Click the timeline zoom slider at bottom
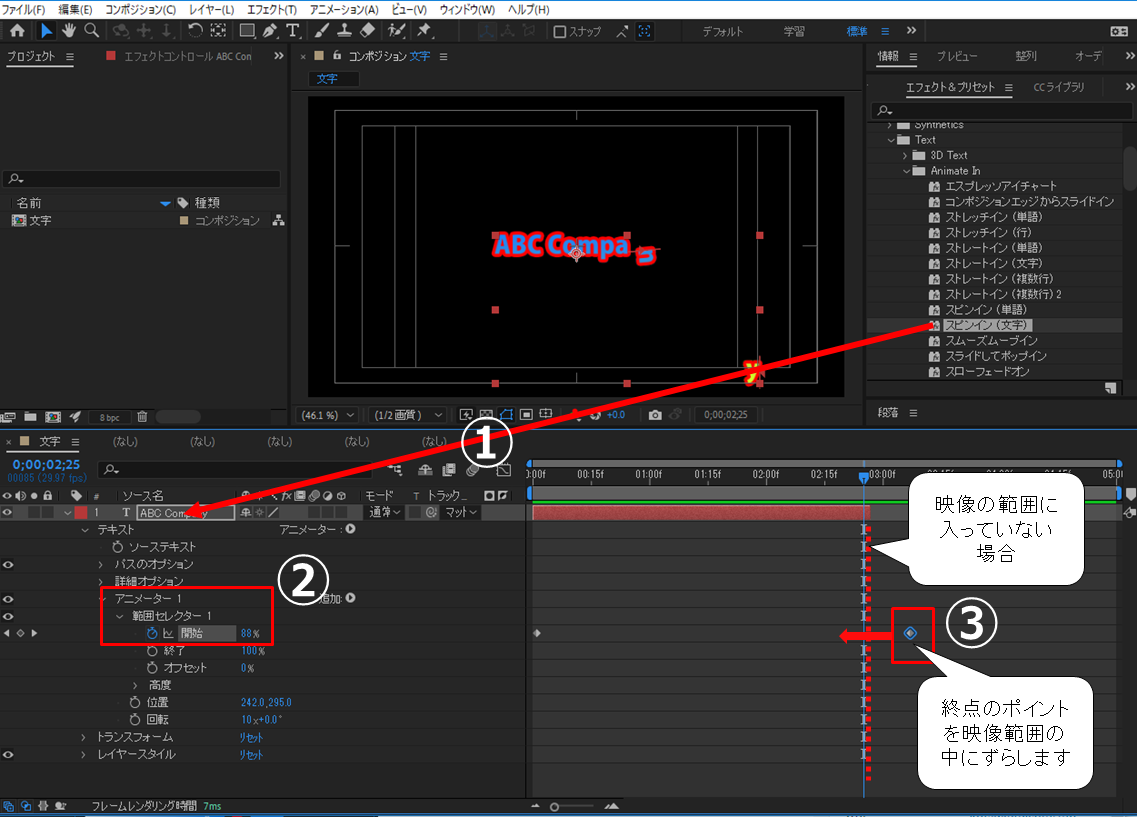 (x=555, y=806)
